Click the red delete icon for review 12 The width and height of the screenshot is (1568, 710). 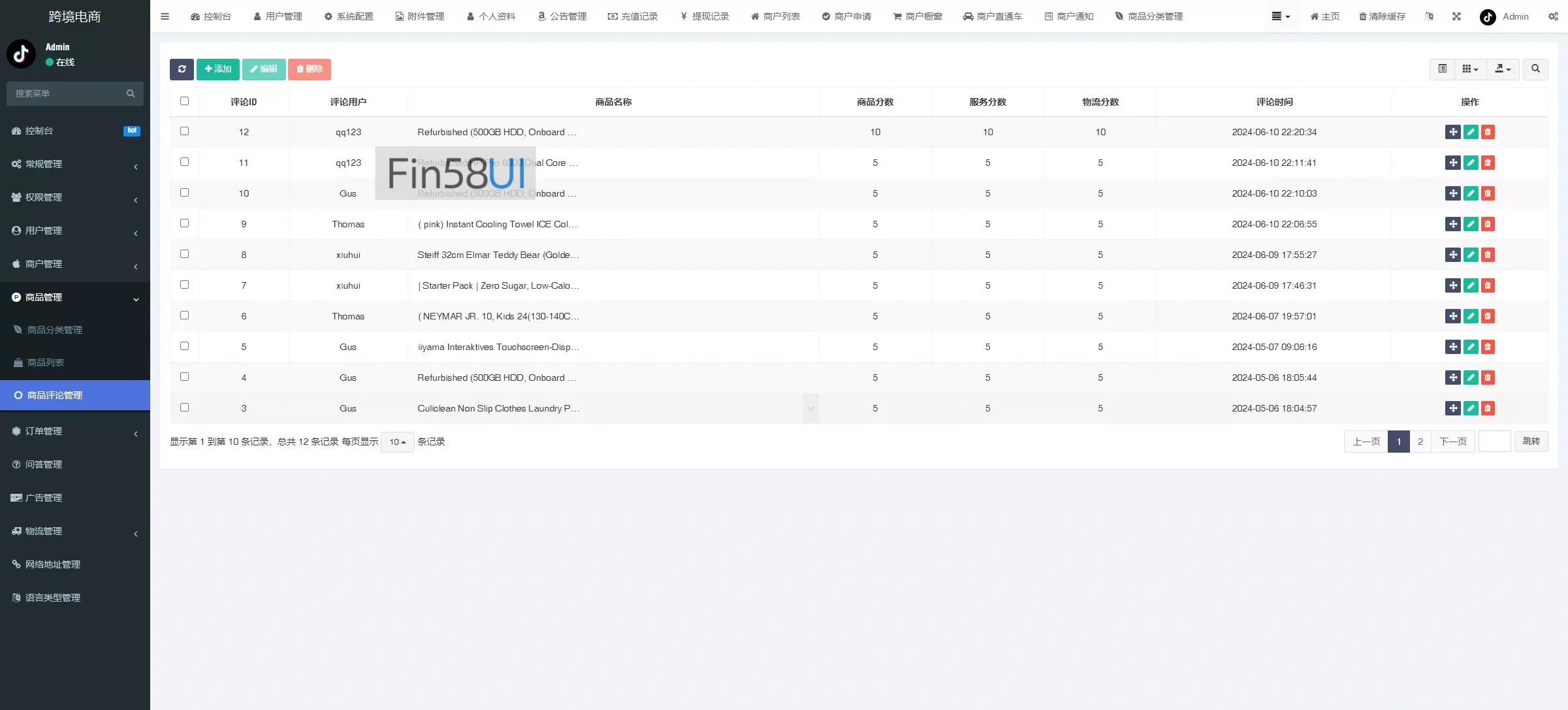point(1488,132)
